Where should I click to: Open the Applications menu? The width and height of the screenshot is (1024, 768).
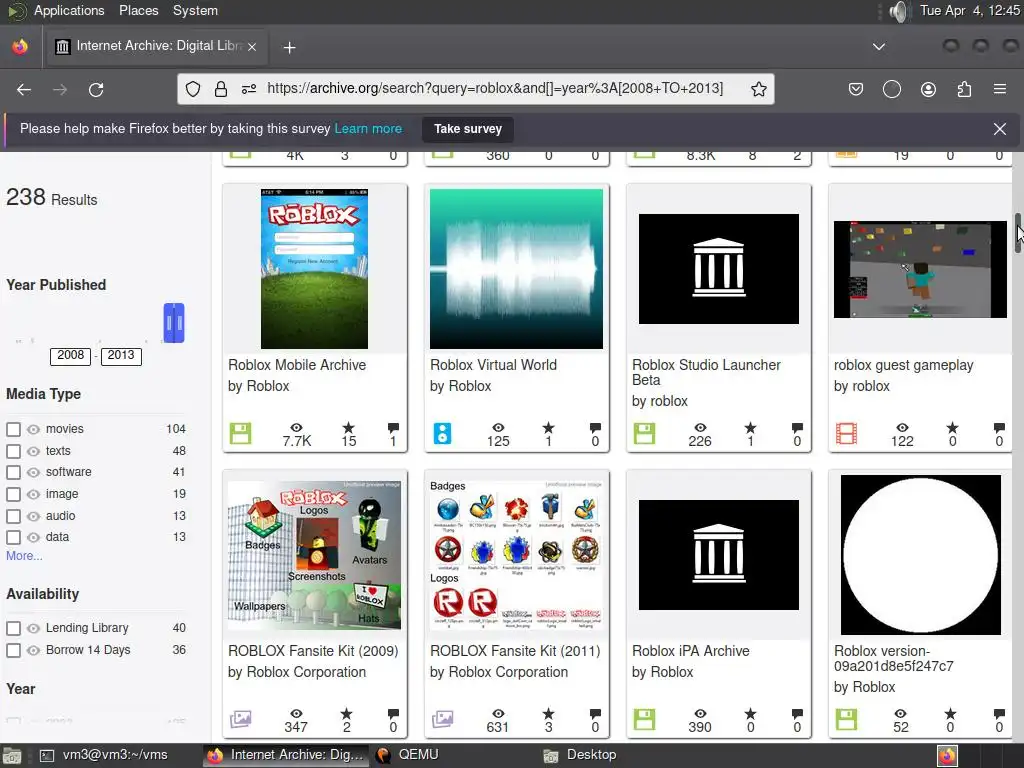pyautogui.click(x=69, y=10)
